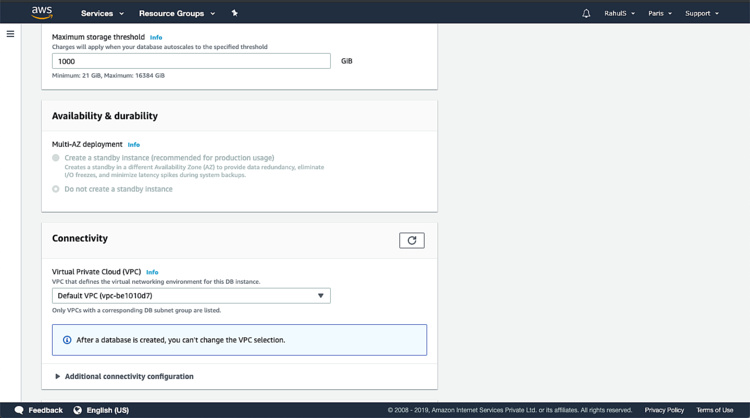Click the pin shortcut icon in navbar

pyautogui.click(x=234, y=13)
